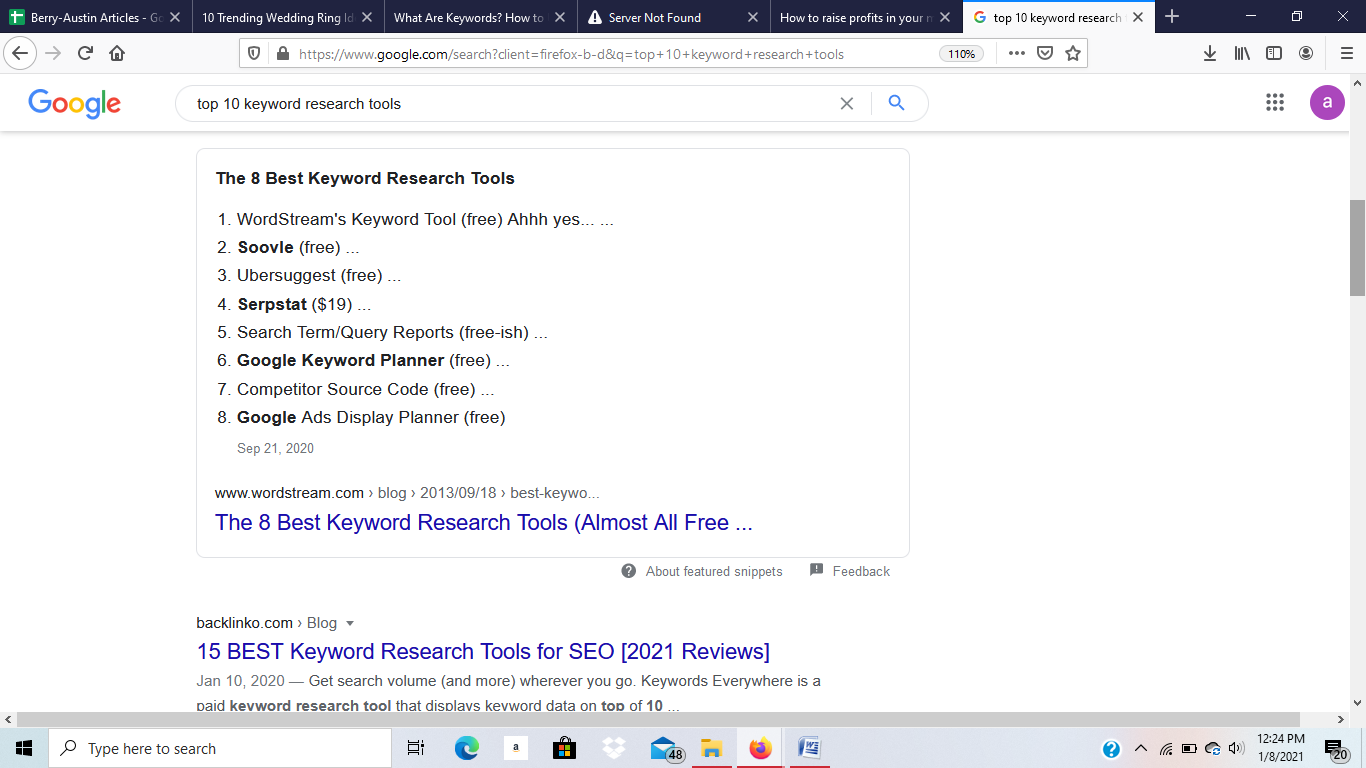Open Amazon app on taskbar

(515, 748)
